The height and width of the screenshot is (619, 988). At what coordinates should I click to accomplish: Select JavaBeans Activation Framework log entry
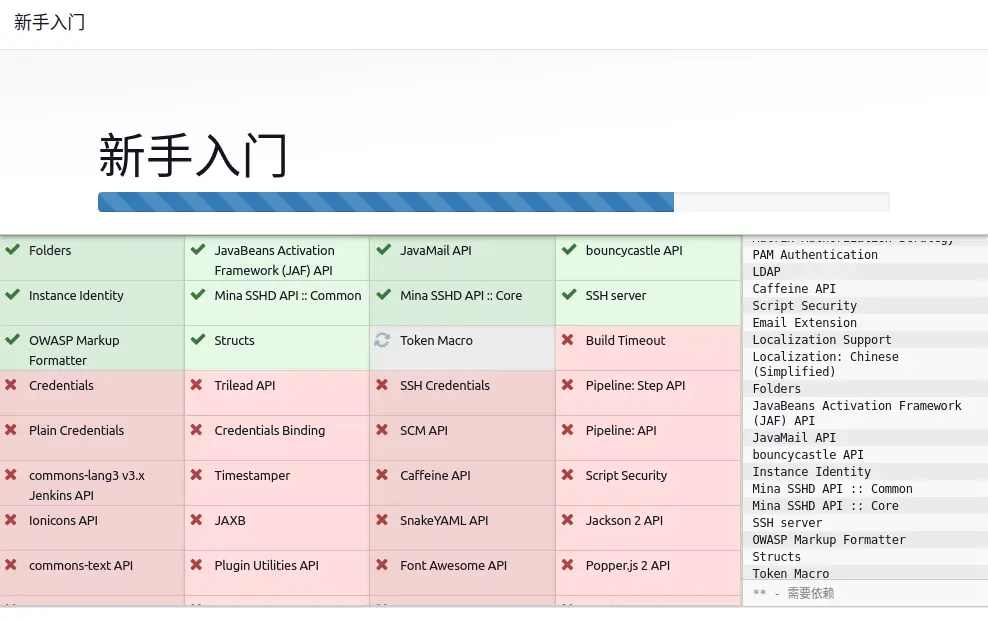click(857, 413)
